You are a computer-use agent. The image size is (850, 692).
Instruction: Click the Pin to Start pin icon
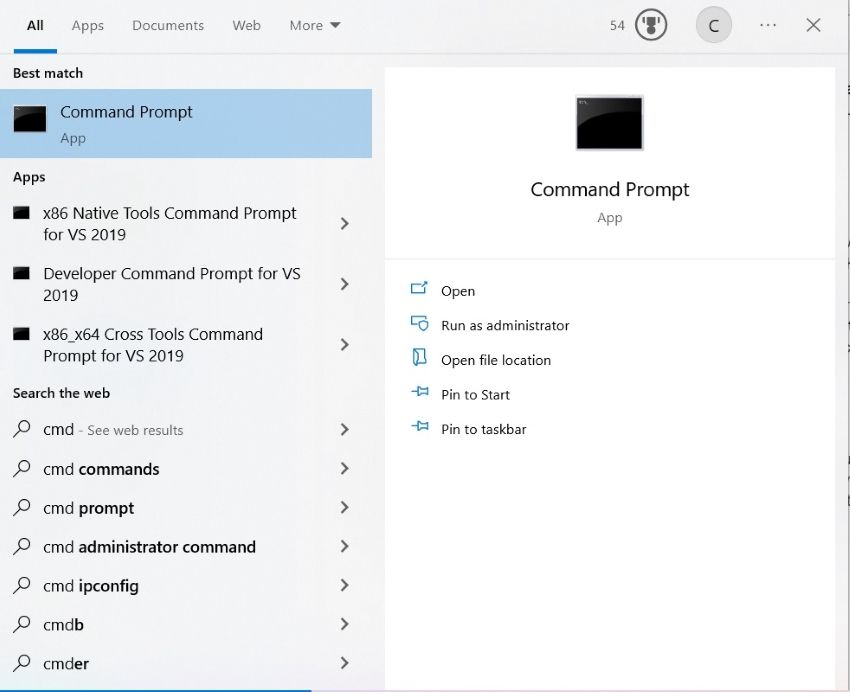419,394
